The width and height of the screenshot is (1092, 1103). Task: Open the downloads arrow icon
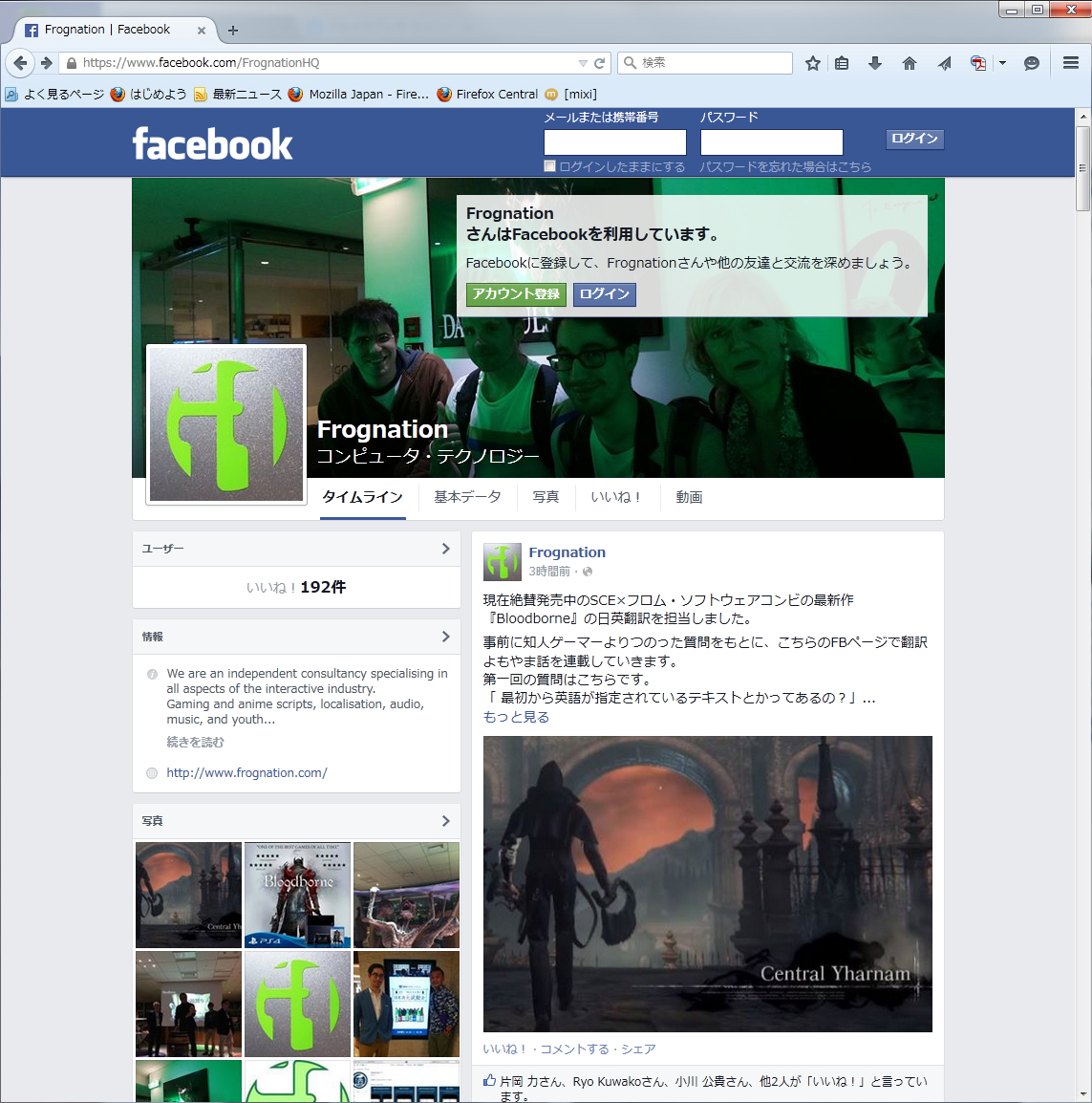coord(875,63)
